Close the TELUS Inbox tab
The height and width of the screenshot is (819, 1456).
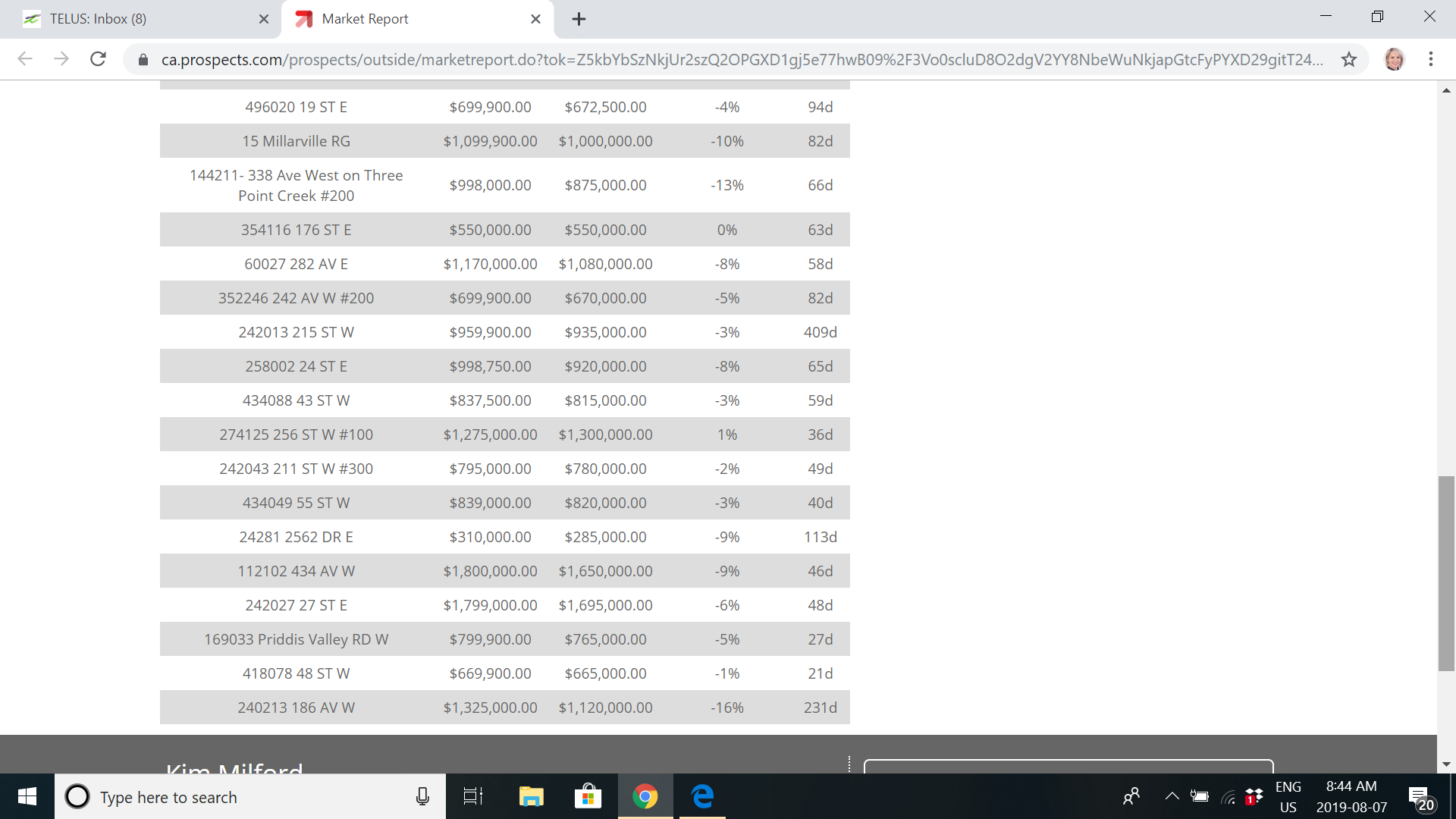pos(263,19)
